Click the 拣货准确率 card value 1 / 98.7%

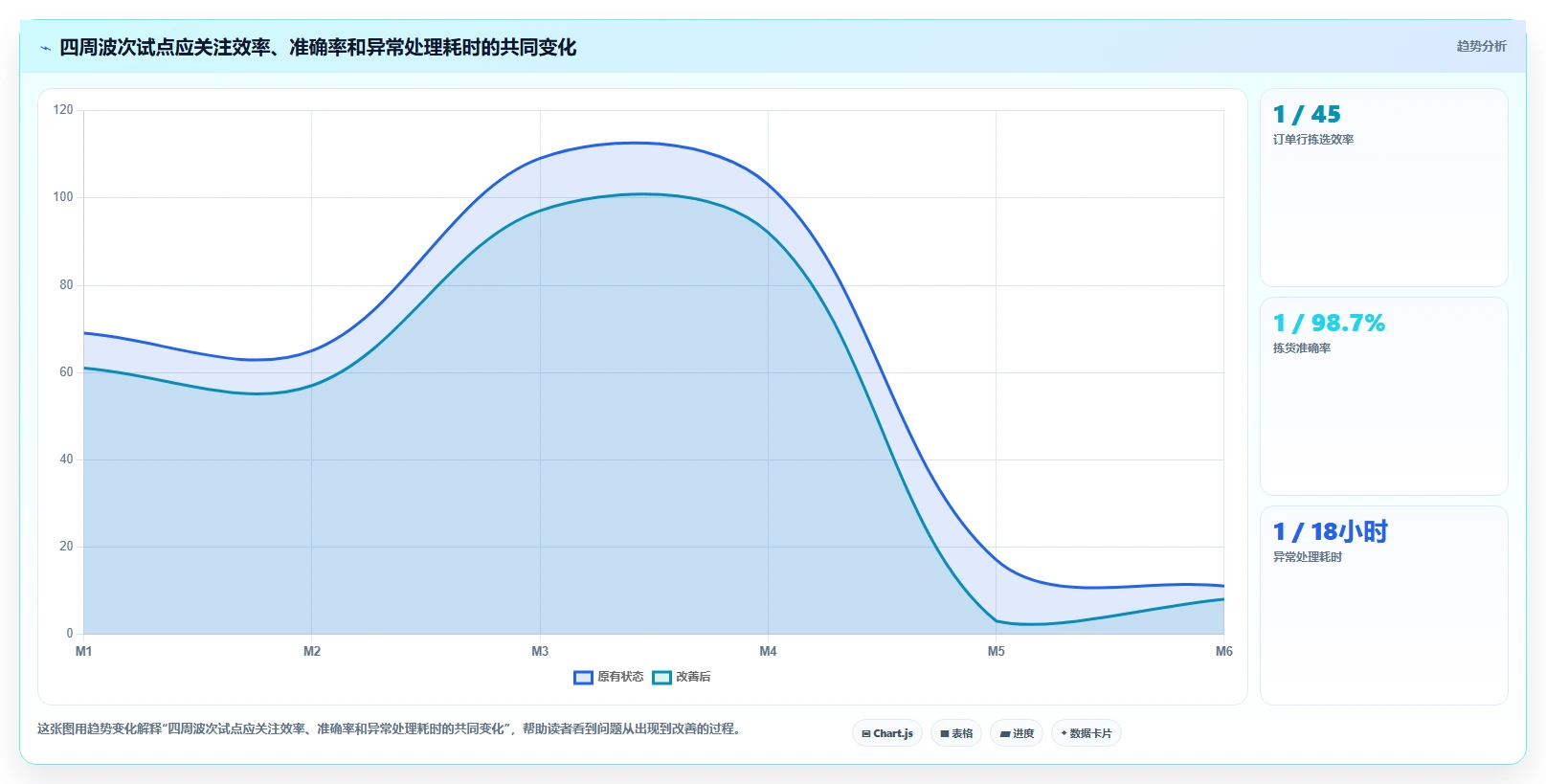tap(1329, 323)
